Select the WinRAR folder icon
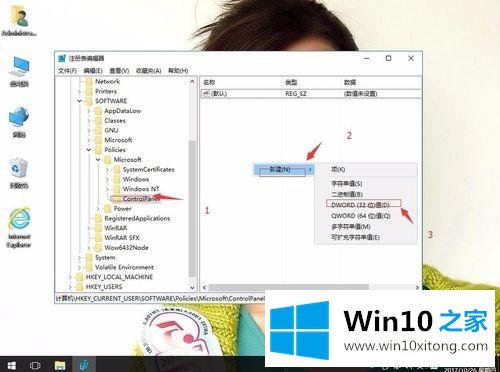Screen dimensions: 500x372 [x=98, y=228]
